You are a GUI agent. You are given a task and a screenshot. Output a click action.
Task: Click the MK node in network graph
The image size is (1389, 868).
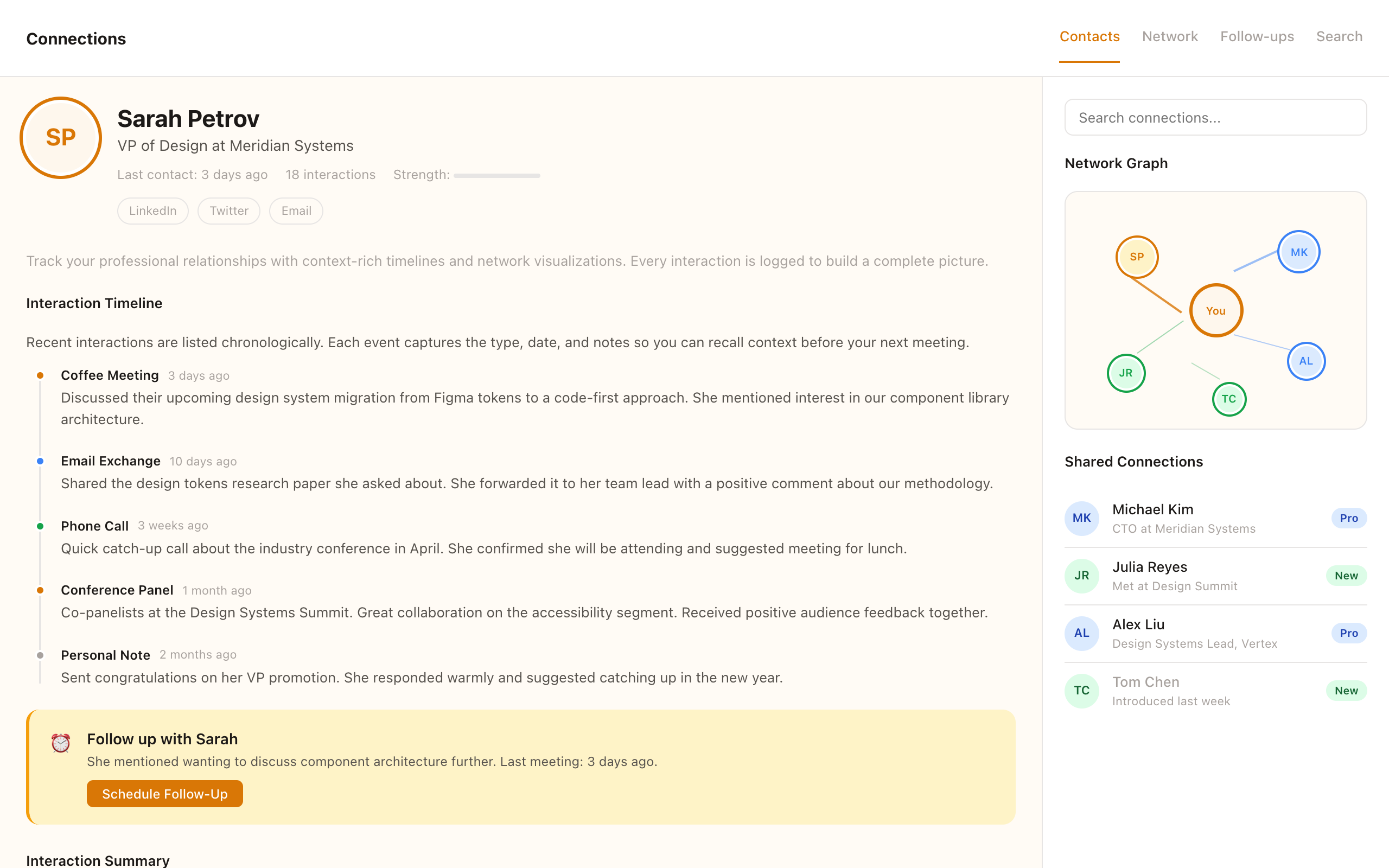coord(1298,252)
